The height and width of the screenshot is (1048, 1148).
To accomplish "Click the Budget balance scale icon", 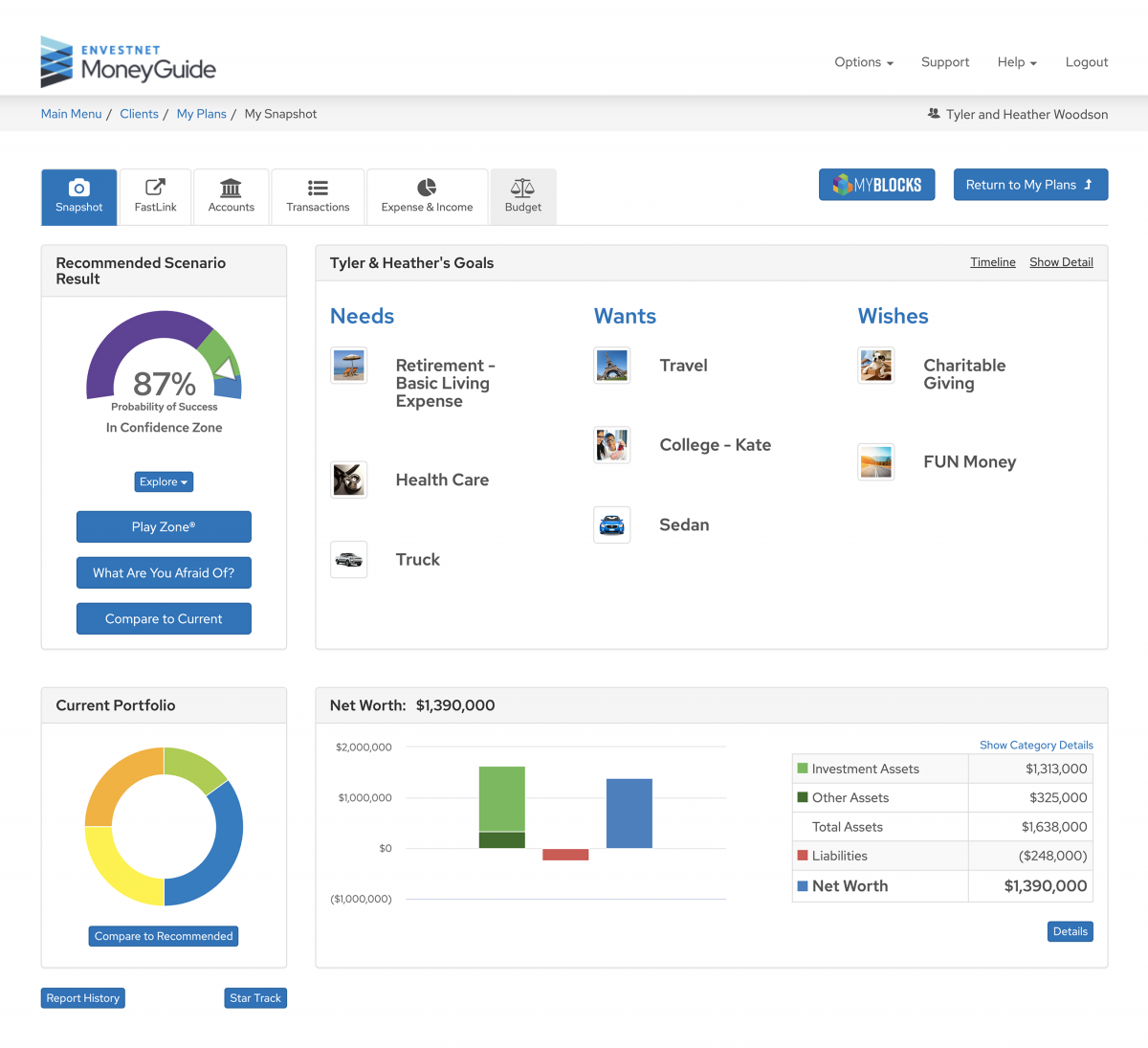I will [522, 188].
